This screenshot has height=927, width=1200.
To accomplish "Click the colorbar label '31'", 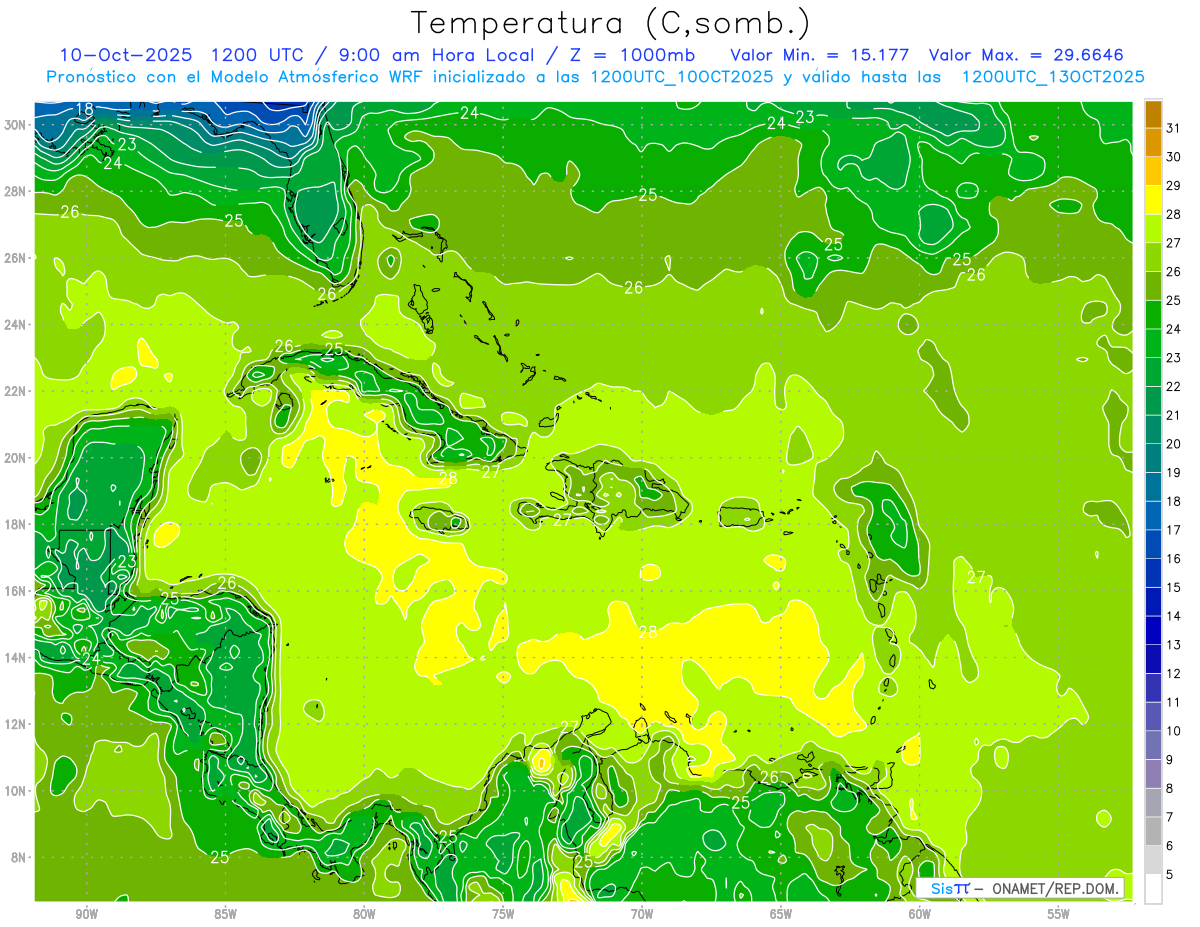I will pos(1173,127).
